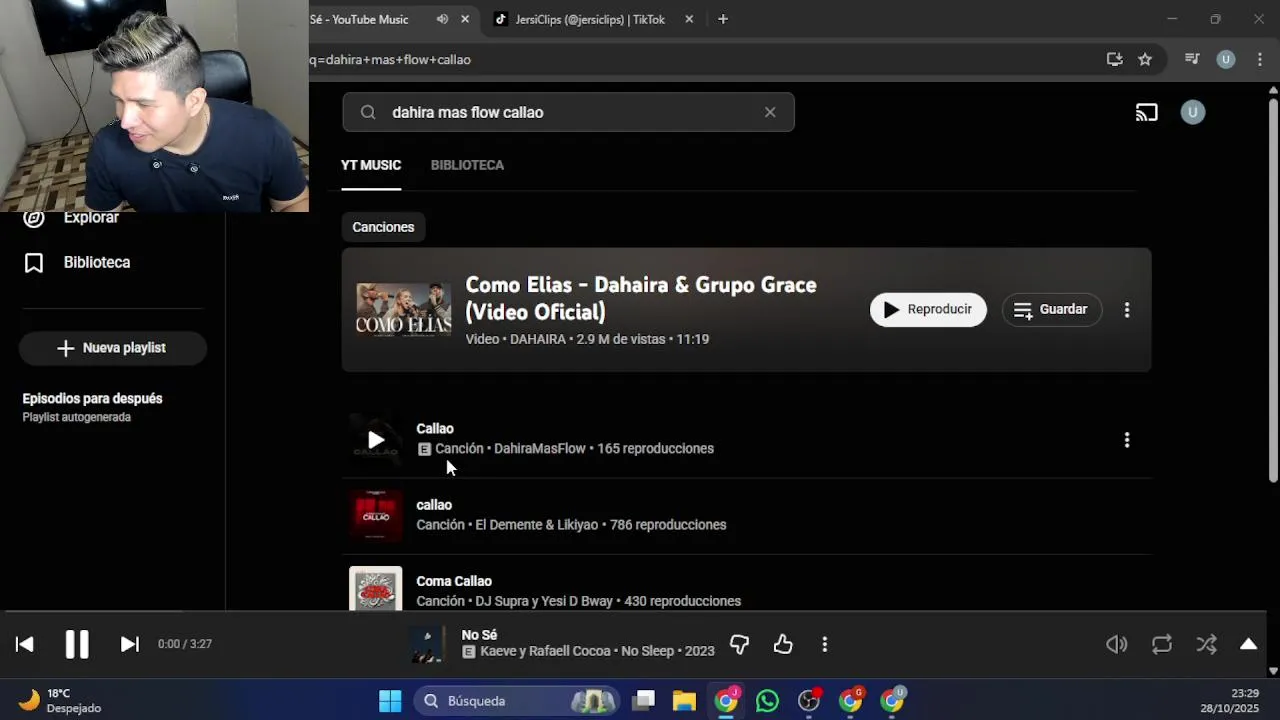
Task: Focus the 'dahira mas flow callao' search field
Action: [568, 112]
